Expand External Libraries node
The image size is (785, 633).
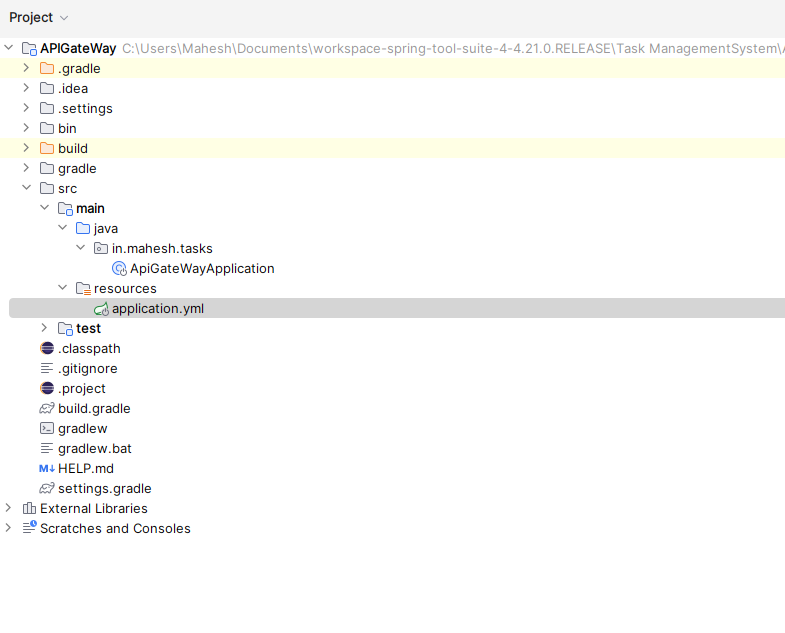tap(9, 508)
